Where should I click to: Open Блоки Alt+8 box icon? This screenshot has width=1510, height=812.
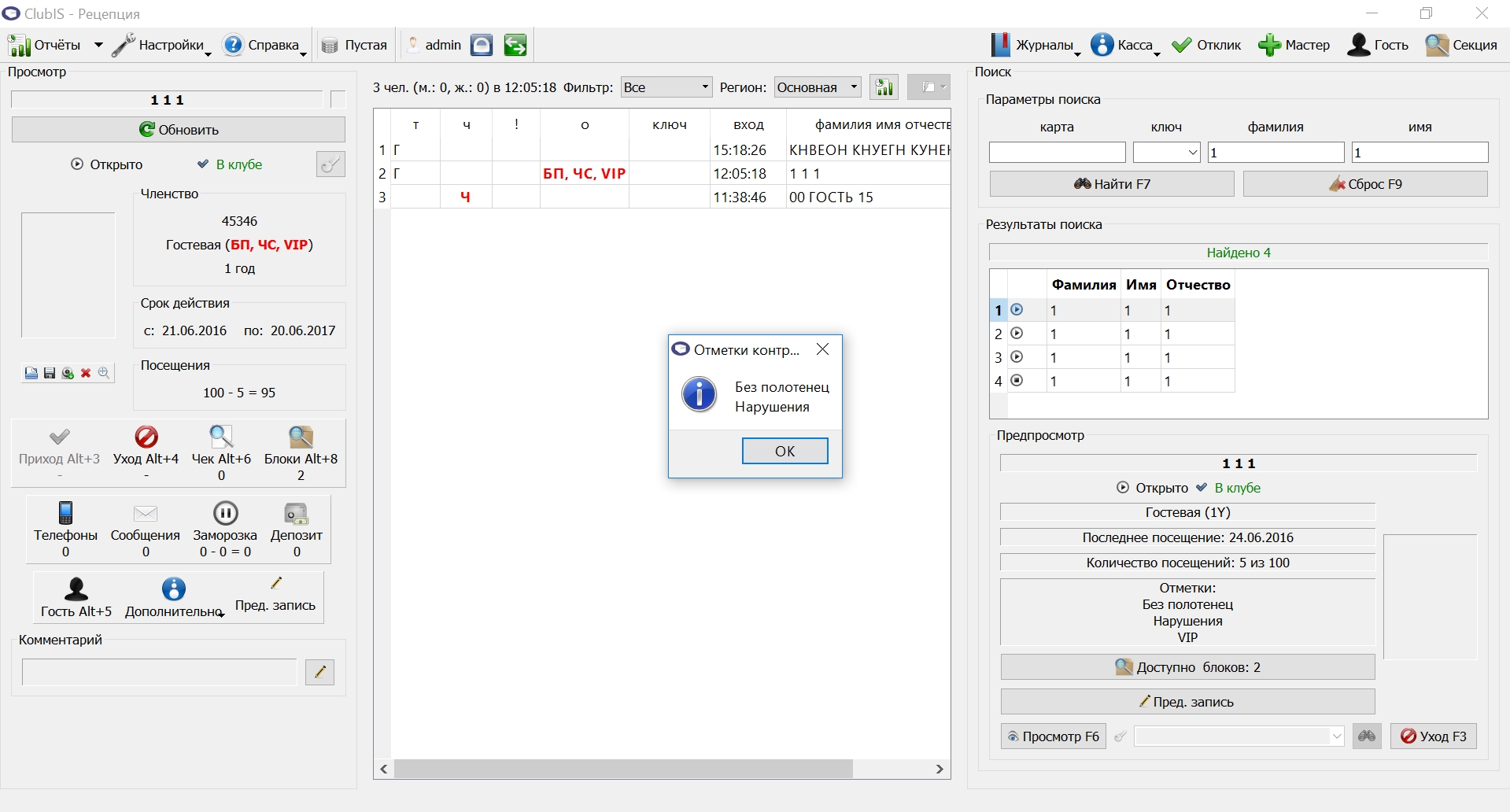point(301,437)
